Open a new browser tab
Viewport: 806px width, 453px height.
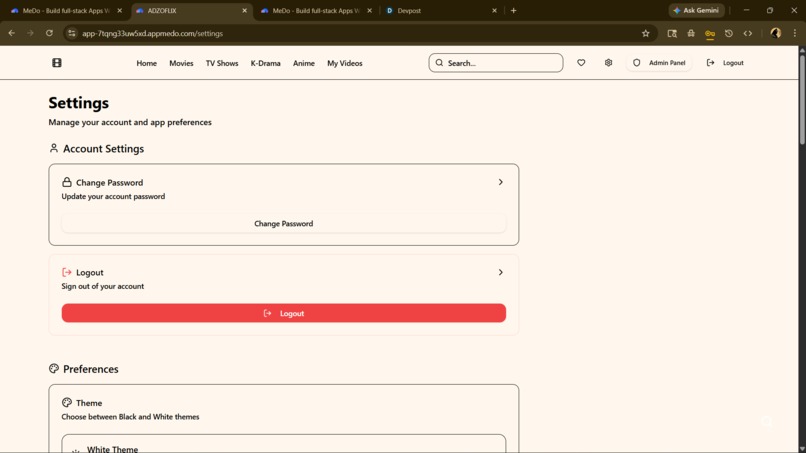[513, 10]
